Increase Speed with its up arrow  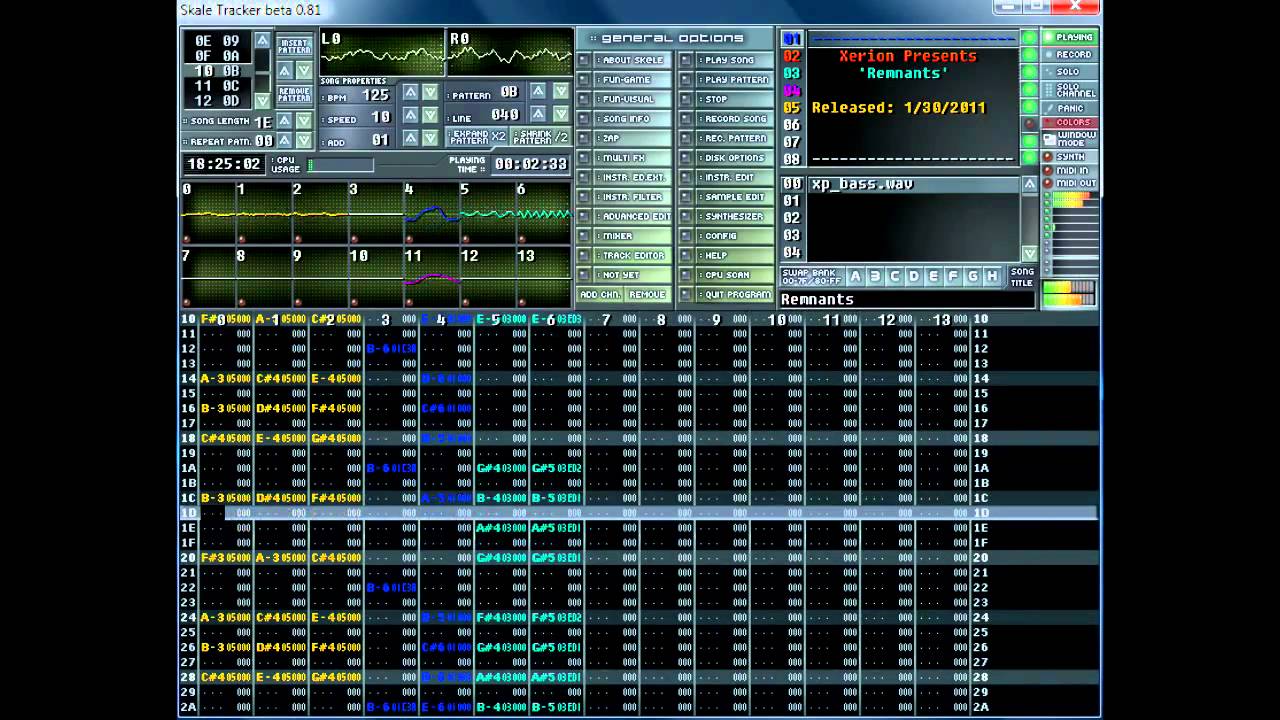point(410,116)
